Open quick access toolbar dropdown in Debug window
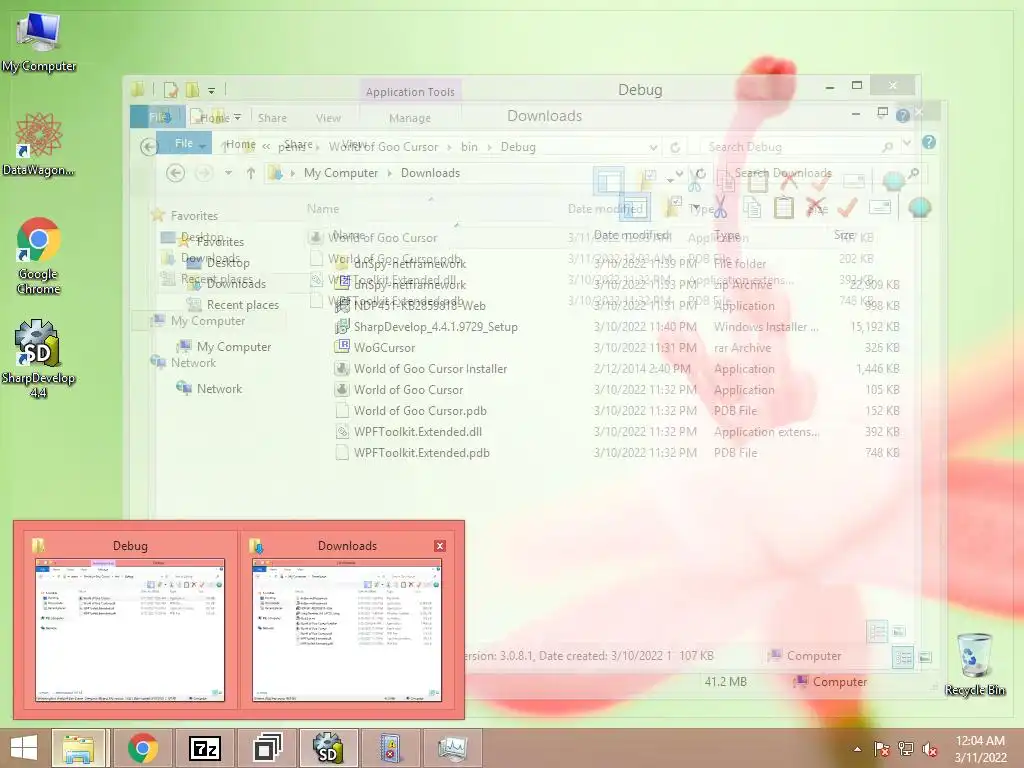This screenshot has width=1024, height=768. [x=212, y=91]
